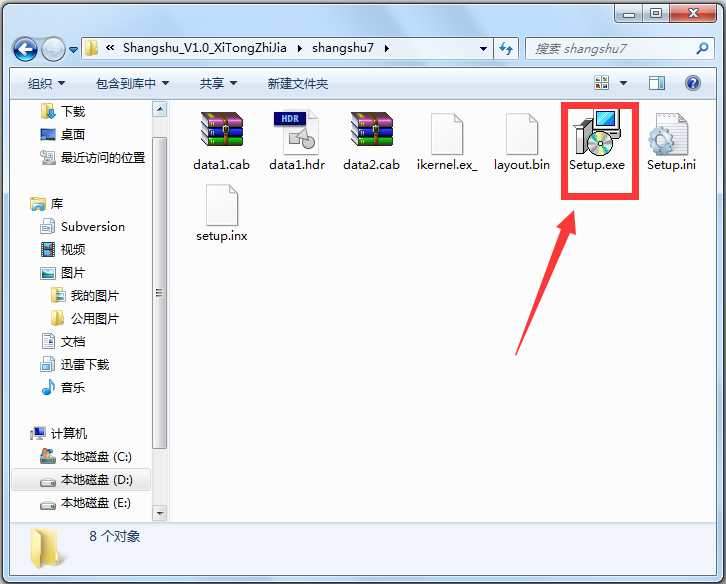Close the explorer window
The height and width of the screenshot is (584, 726).
click(x=693, y=14)
